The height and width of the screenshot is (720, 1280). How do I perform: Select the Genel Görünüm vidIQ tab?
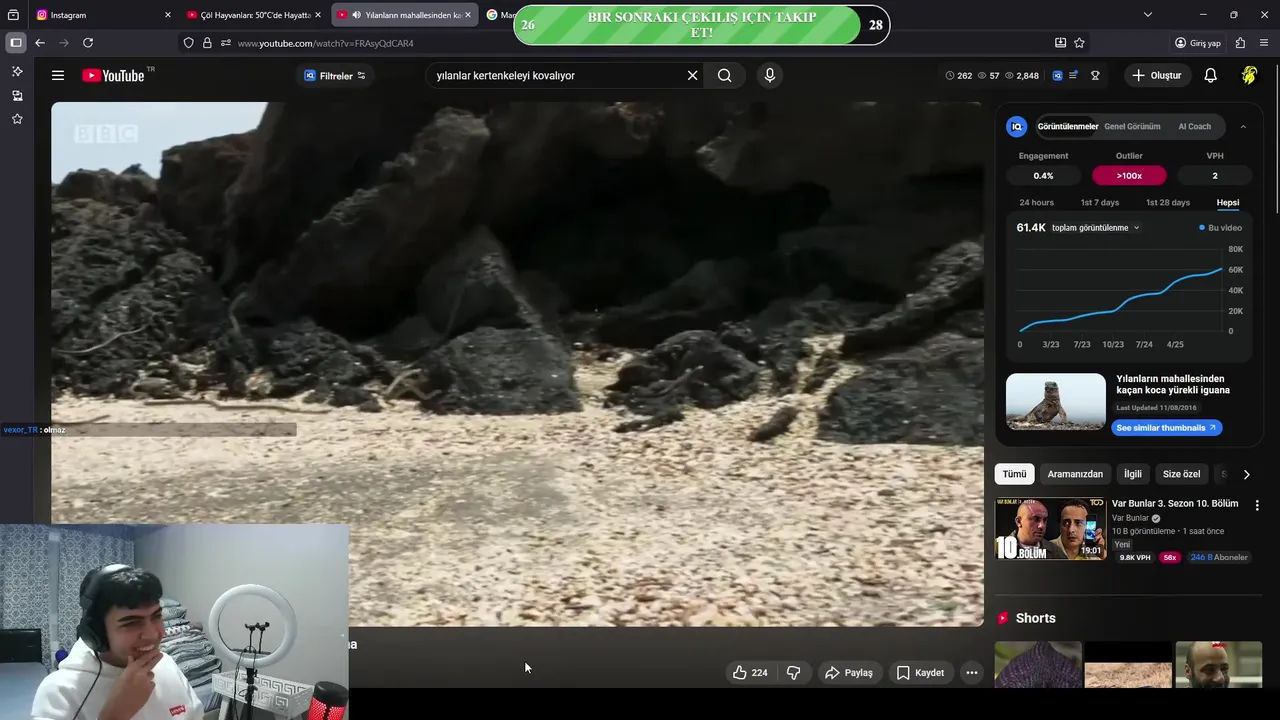tap(1132, 127)
